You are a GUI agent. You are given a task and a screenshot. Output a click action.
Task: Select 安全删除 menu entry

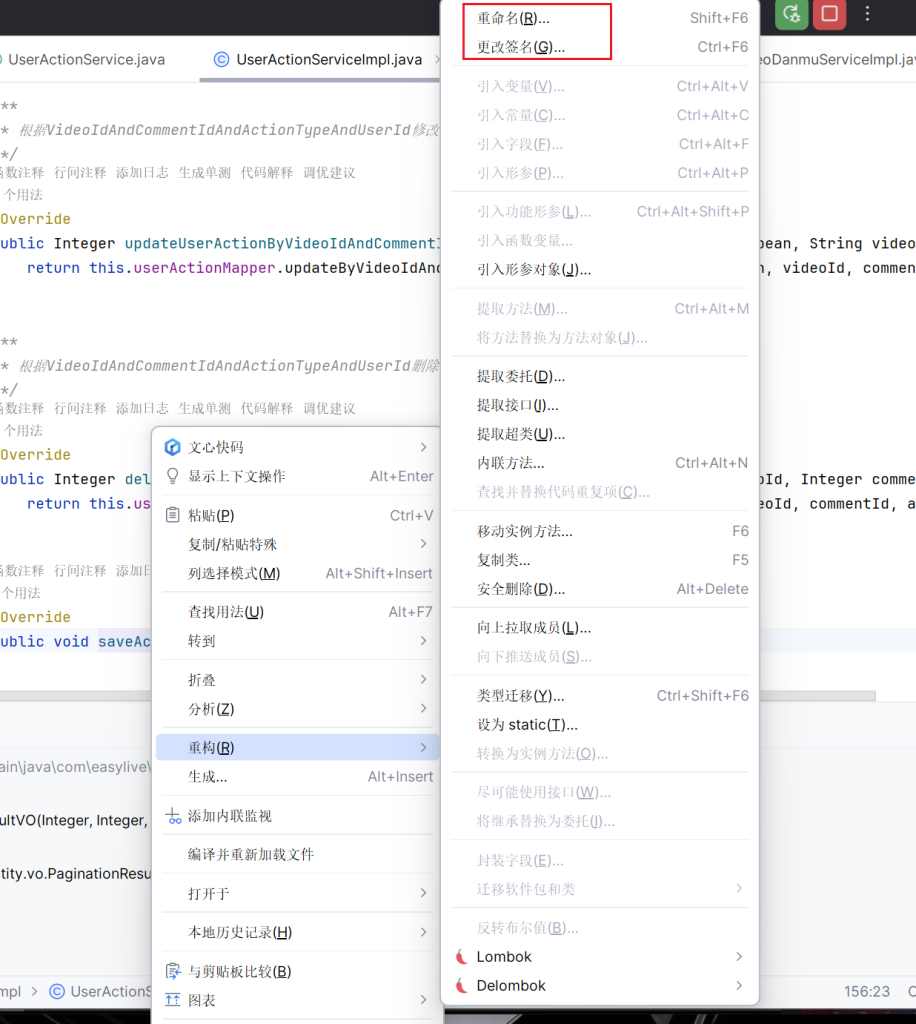pos(521,589)
